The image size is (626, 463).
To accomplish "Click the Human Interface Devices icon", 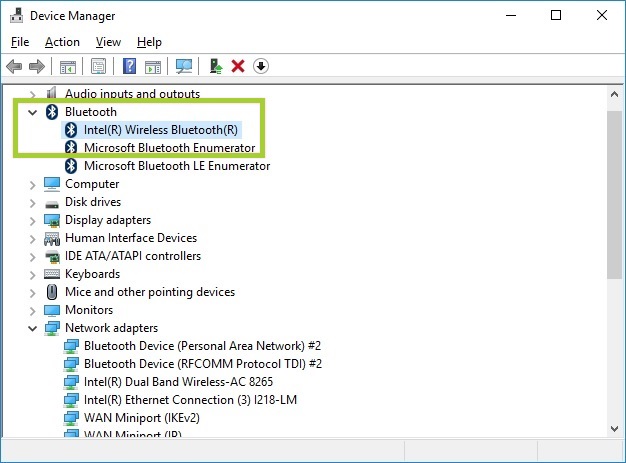I will pos(52,238).
